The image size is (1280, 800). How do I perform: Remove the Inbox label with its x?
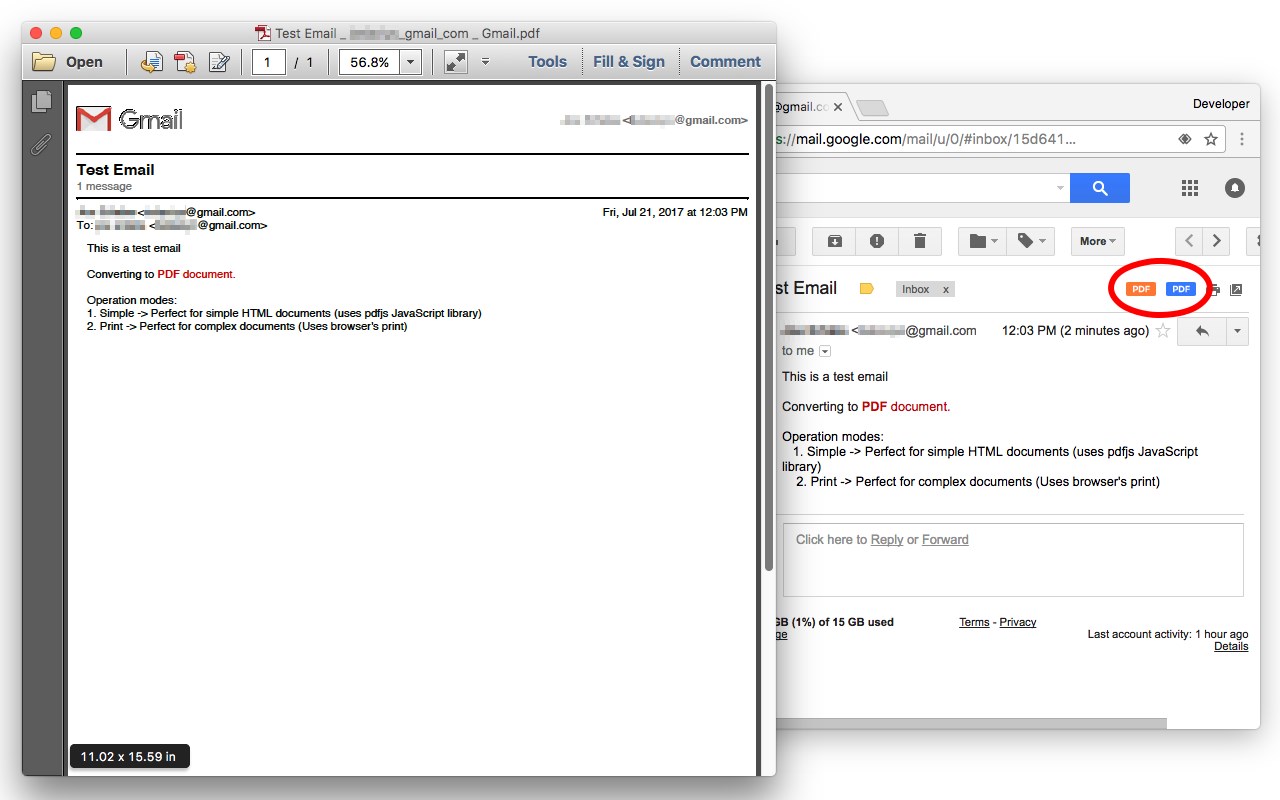946,289
